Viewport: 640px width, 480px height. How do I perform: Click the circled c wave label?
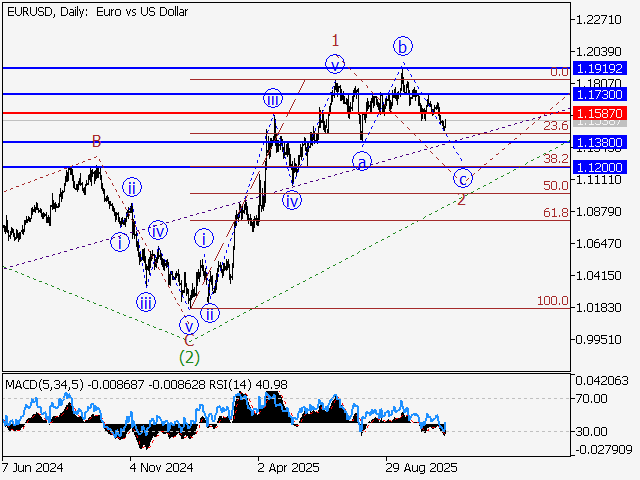coord(462,178)
